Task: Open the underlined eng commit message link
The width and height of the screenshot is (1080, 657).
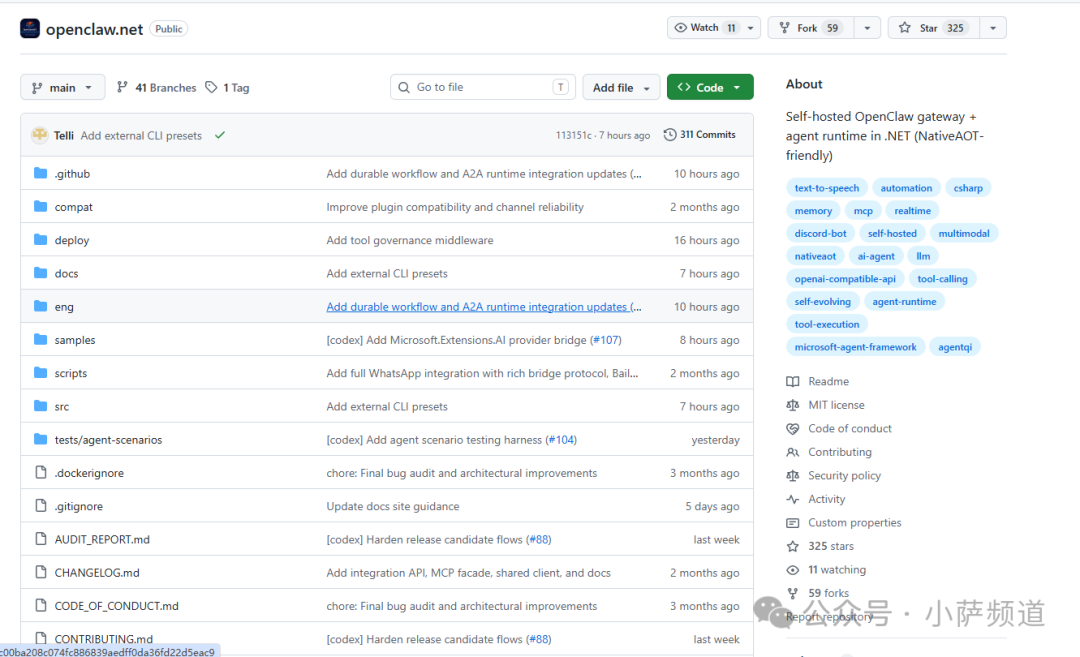Action: click(x=484, y=306)
